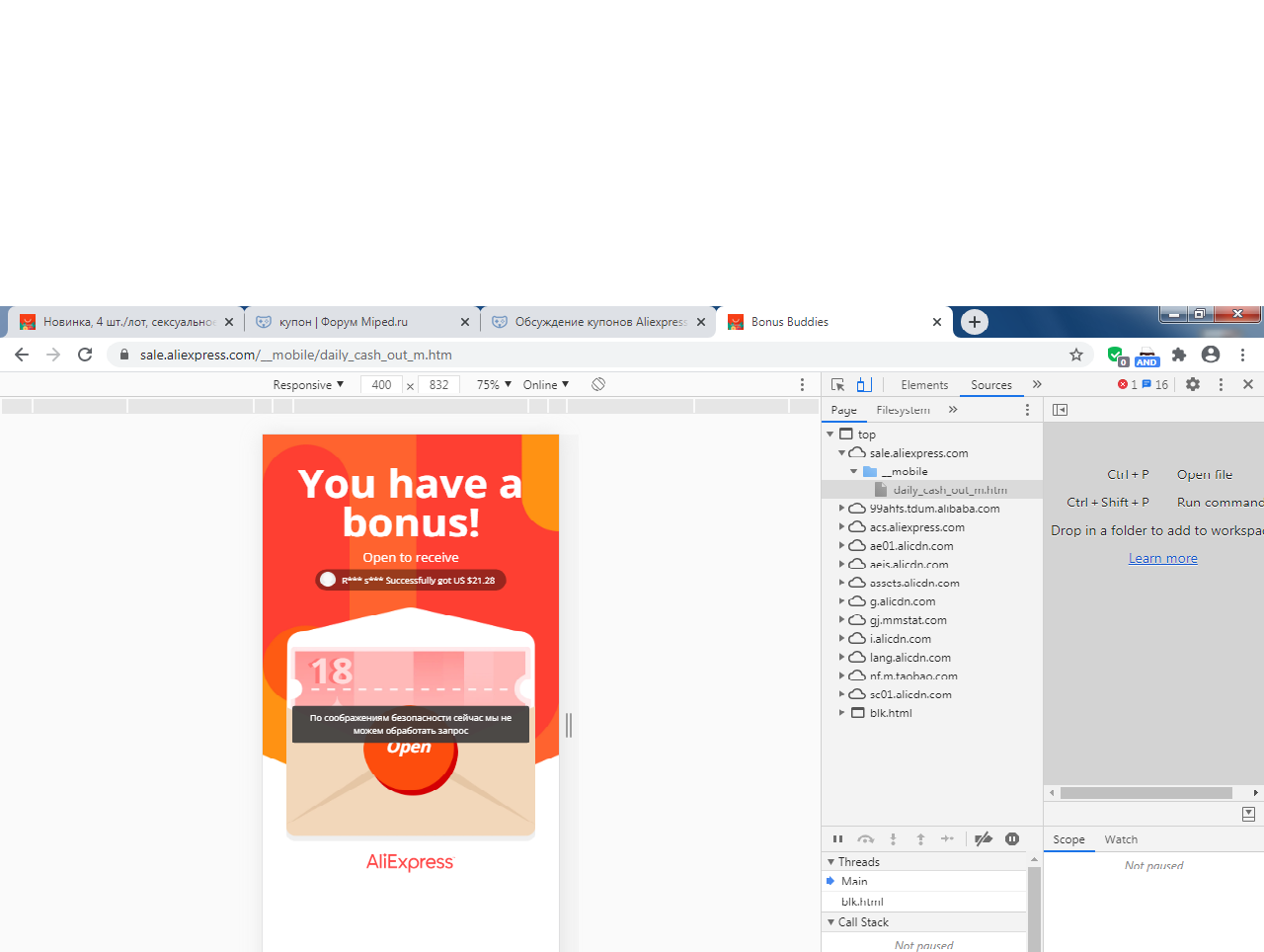Open a new browser tab

pyautogui.click(x=975, y=322)
